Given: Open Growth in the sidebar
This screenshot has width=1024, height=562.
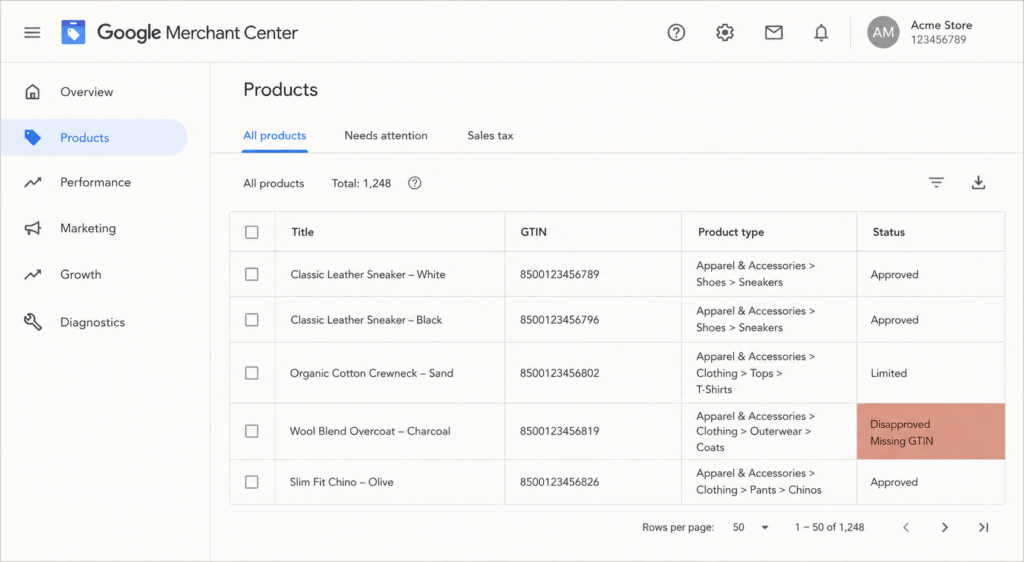Looking at the screenshot, I should (80, 275).
